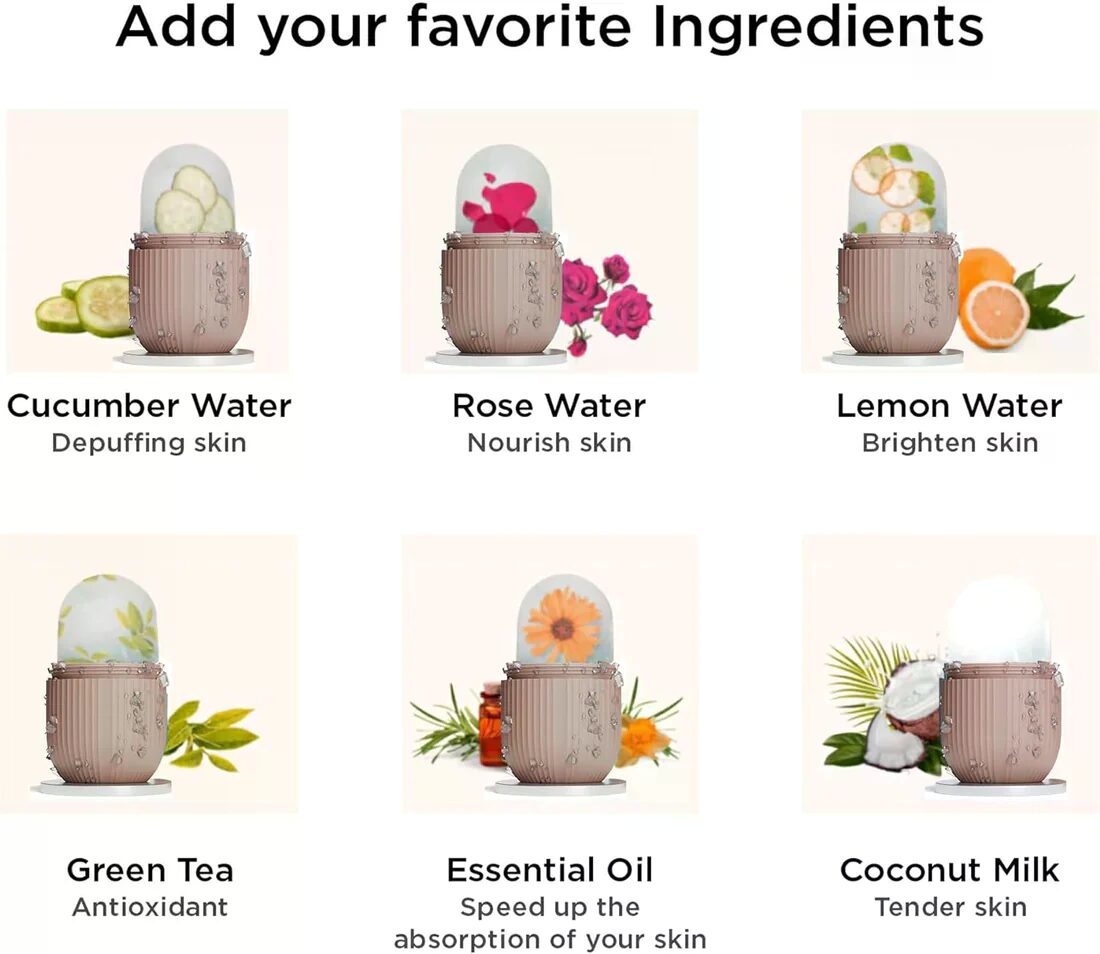Select the Lemon Water title text
The image size is (1100, 954).
coord(949,405)
